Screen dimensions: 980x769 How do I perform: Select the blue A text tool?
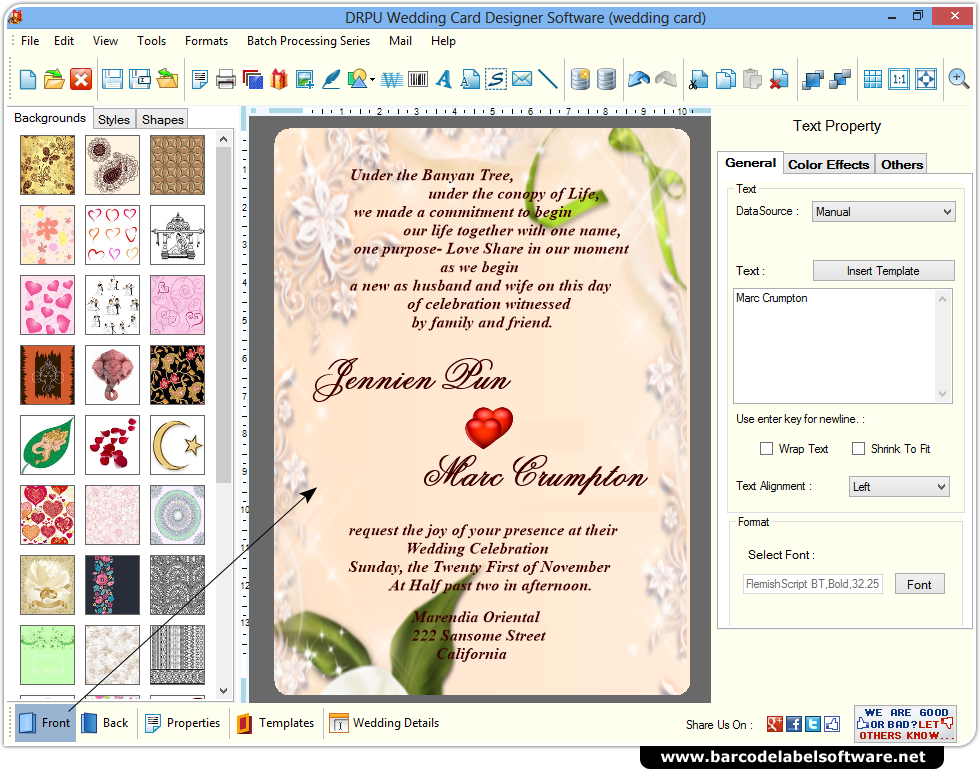(444, 79)
